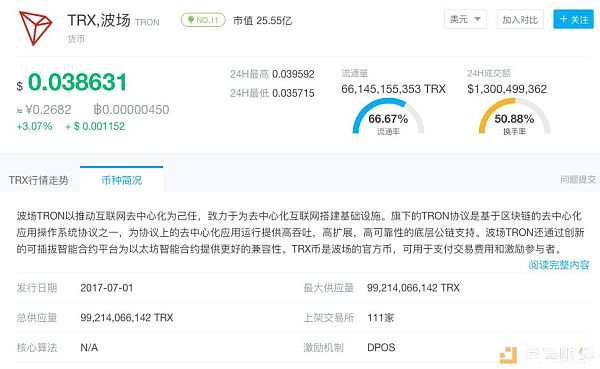Click the 核心算法 value N/A

click(x=89, y=348)
